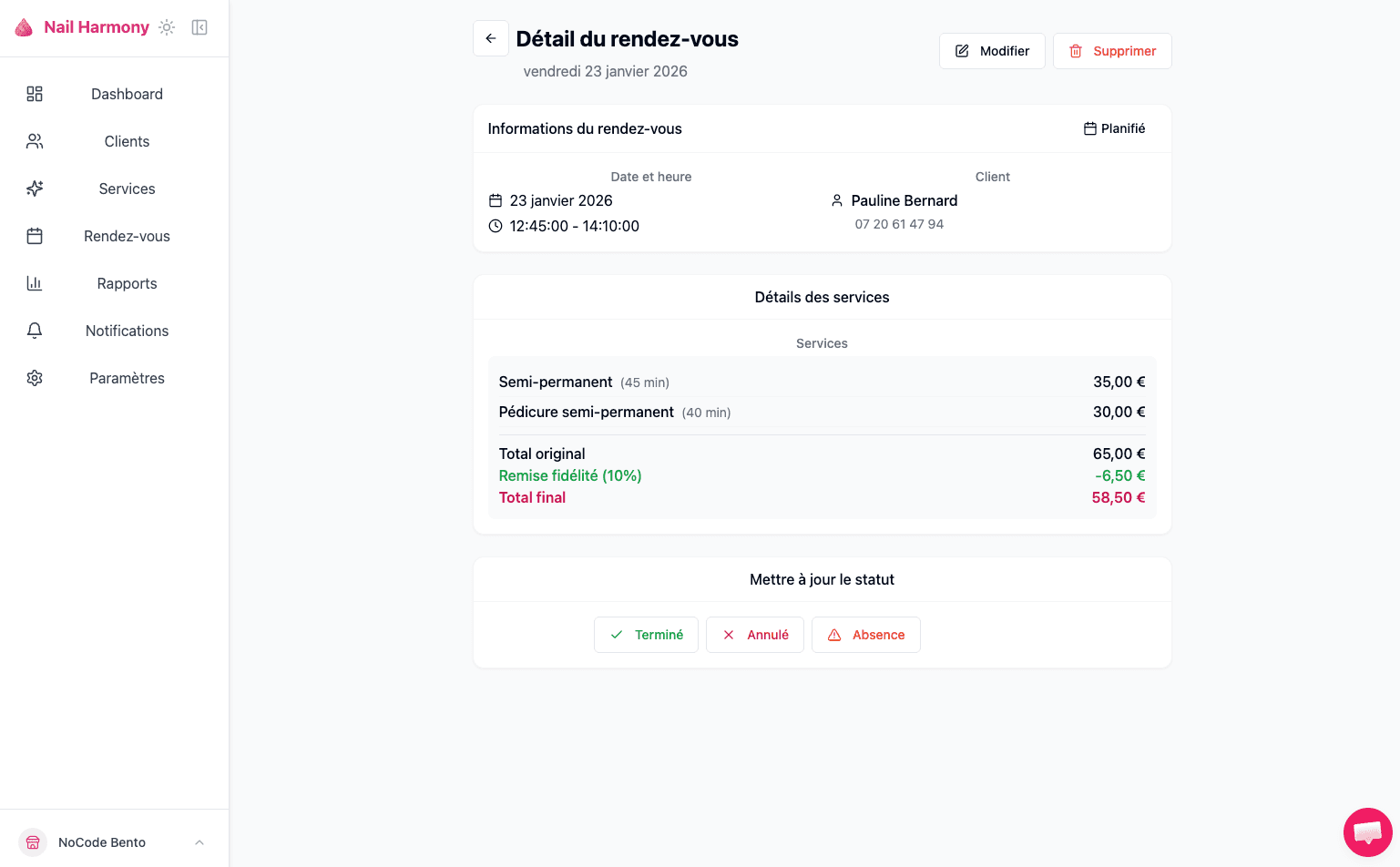The image size is (1400, 867).
Task: Mark appointment as Terminé
Action: (x=646, y=635)
